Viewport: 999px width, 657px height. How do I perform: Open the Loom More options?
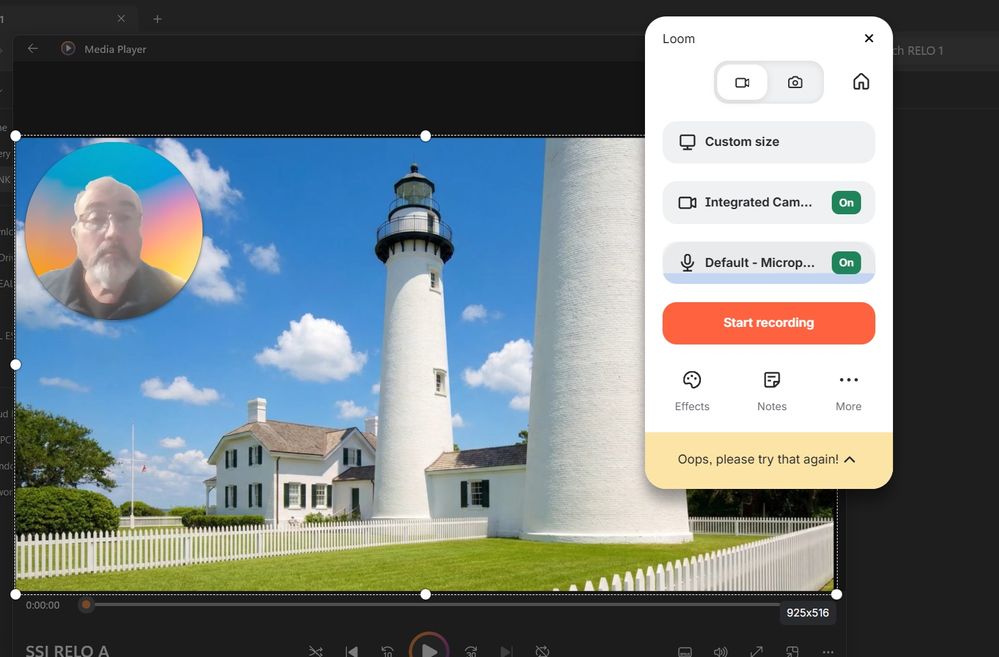pos(848,391)
